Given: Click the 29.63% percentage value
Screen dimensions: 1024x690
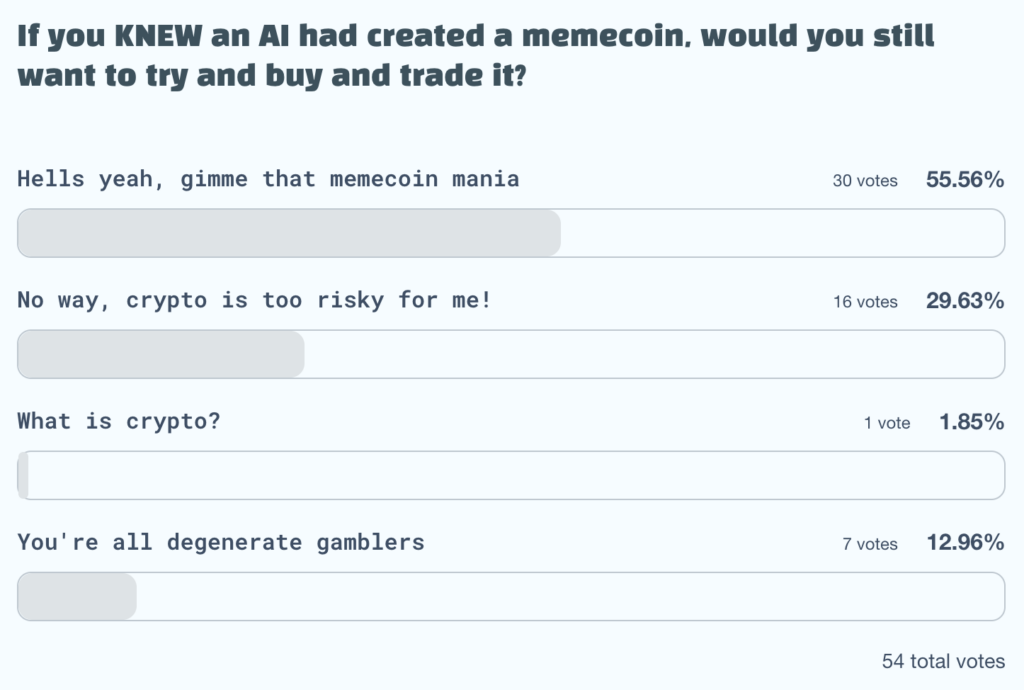Looking at the screenshot, I should [964, 302].
